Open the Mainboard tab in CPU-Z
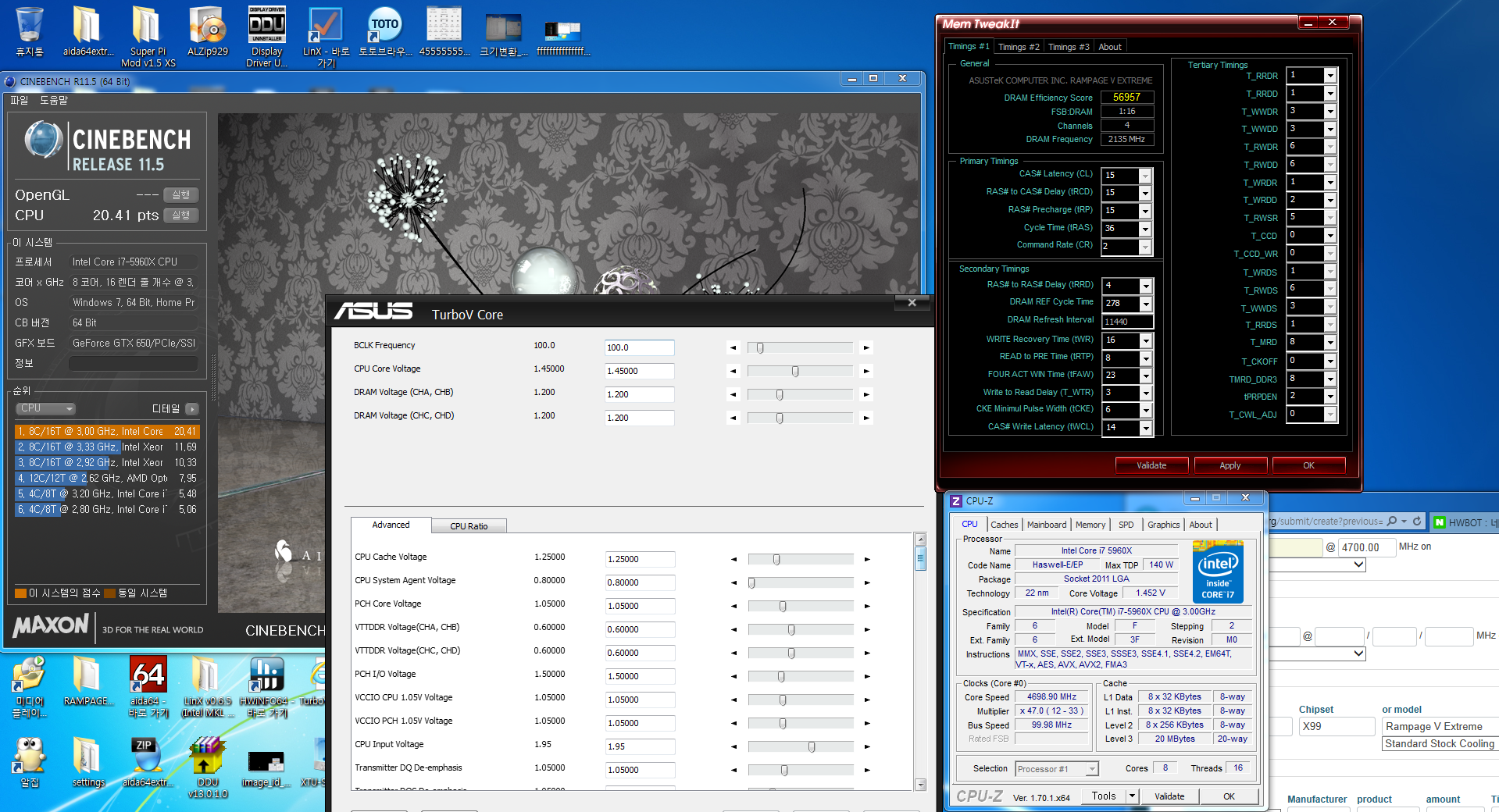This screenshot has width=1499, height=812. pos(1047,525)
